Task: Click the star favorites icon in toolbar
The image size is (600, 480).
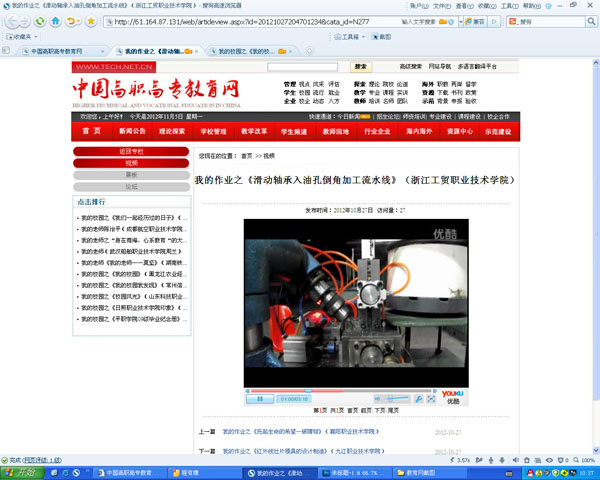Action: click(x=91, y=21)
